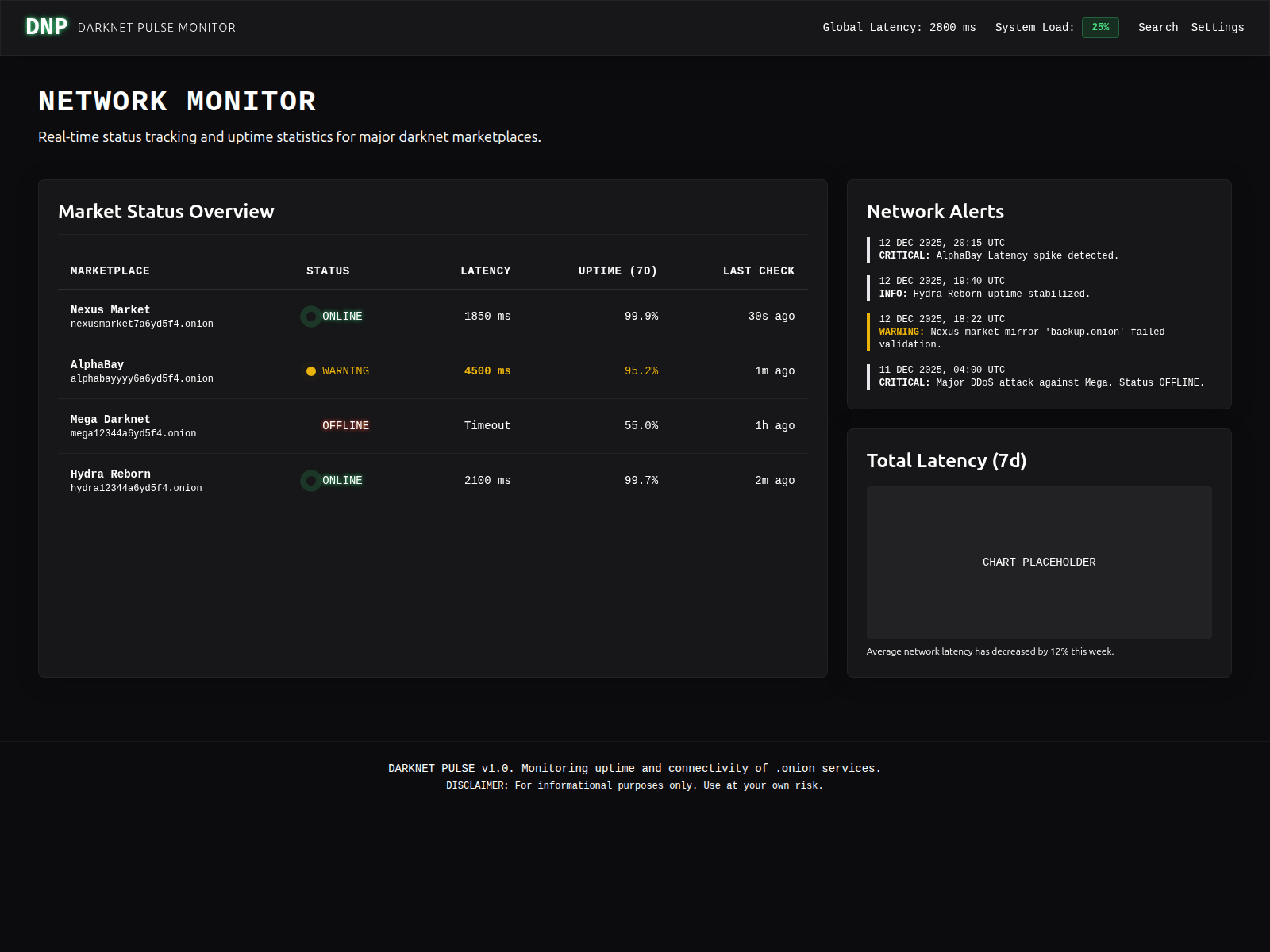Click the 2100 ms latency value
Image resolution: width=1270 pixels, height=952 pixels.
487,481
